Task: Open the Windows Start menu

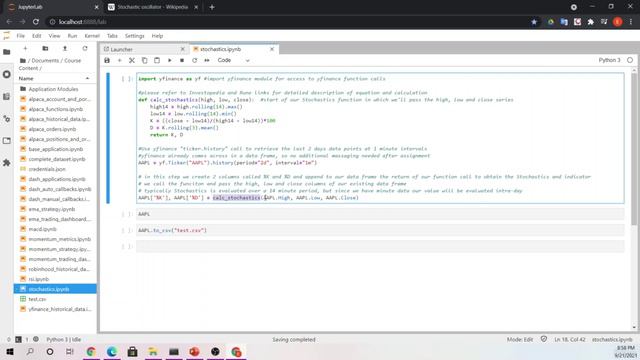Action: coord(10,352)
